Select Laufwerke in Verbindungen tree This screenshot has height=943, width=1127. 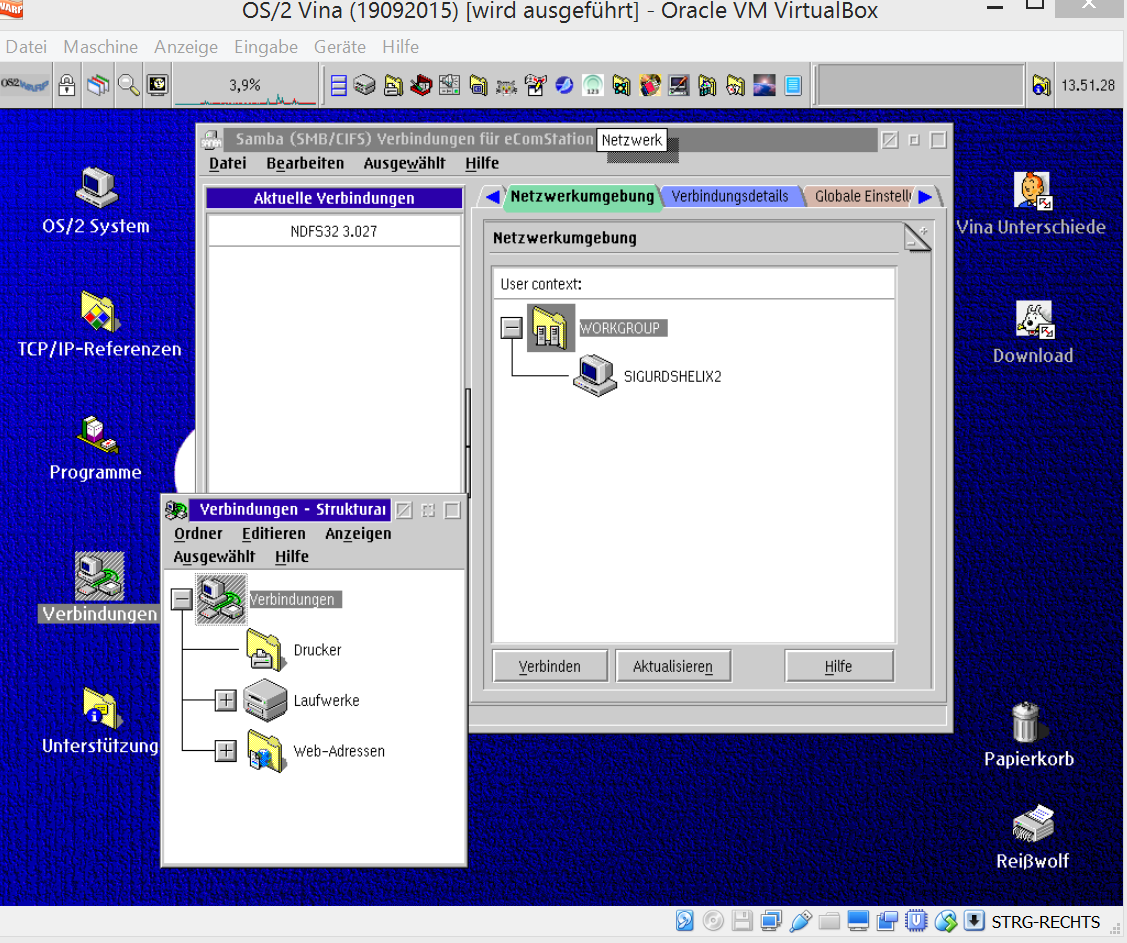click(326, 701)
